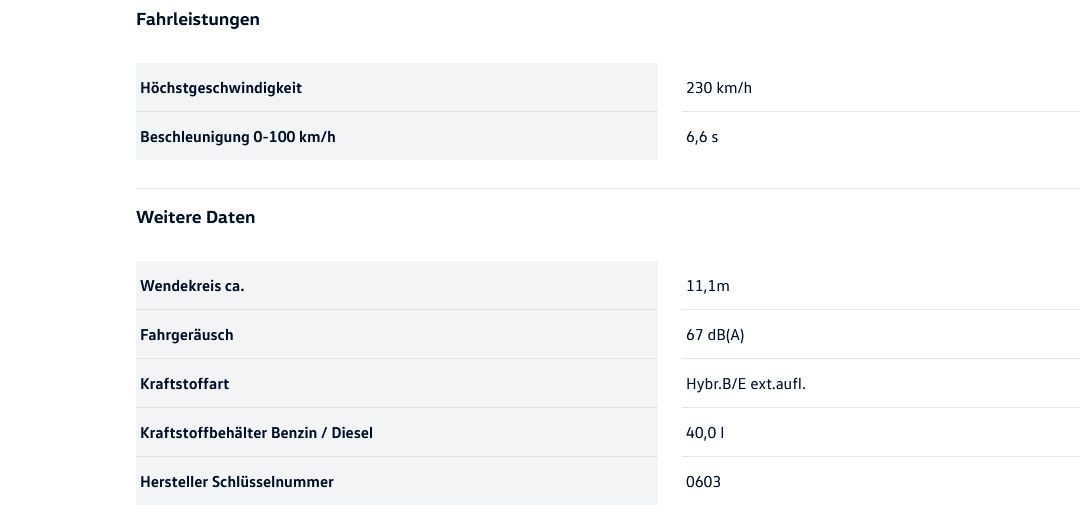Click the 230 km/h top speed value

718,88
